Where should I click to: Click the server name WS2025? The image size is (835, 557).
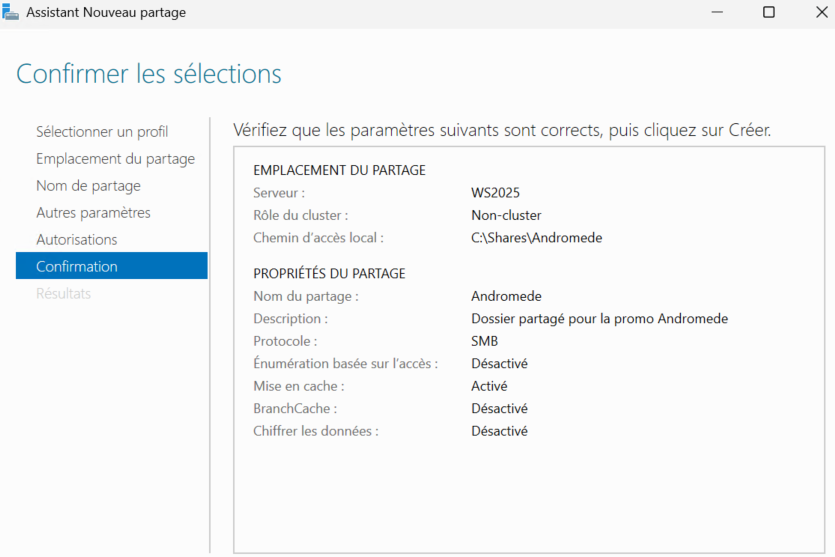tap(495, 192)
